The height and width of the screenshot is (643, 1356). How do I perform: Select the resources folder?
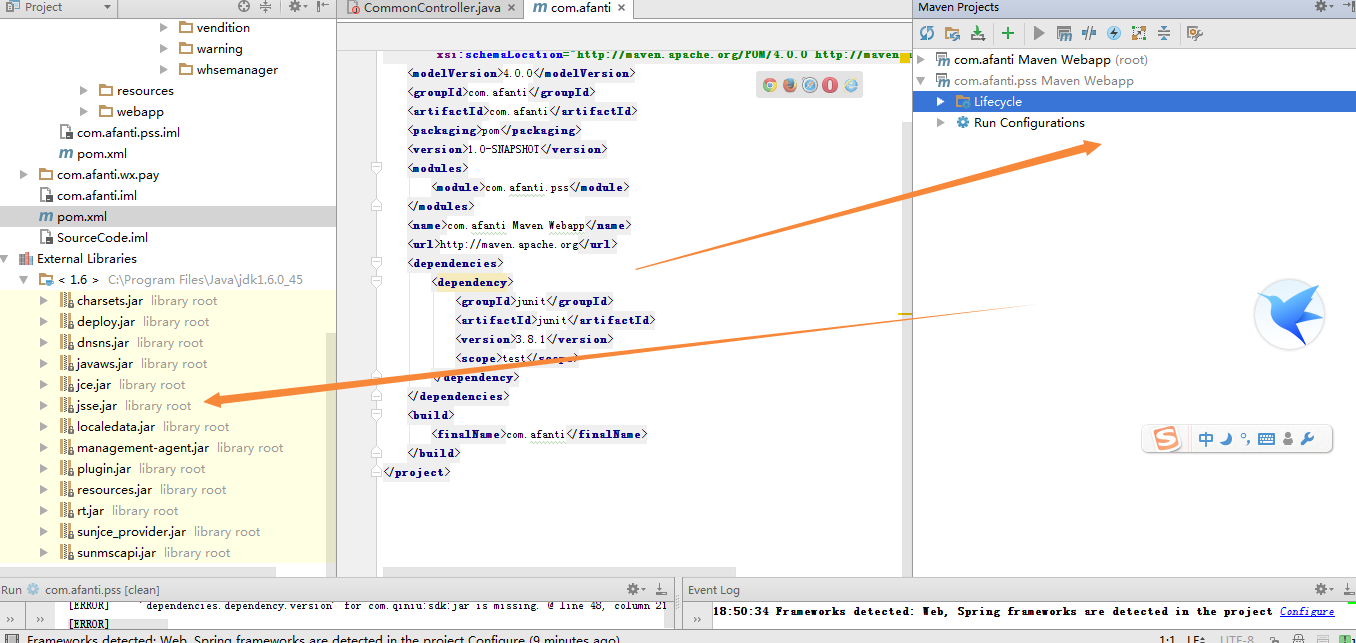[x=136, y=91]
